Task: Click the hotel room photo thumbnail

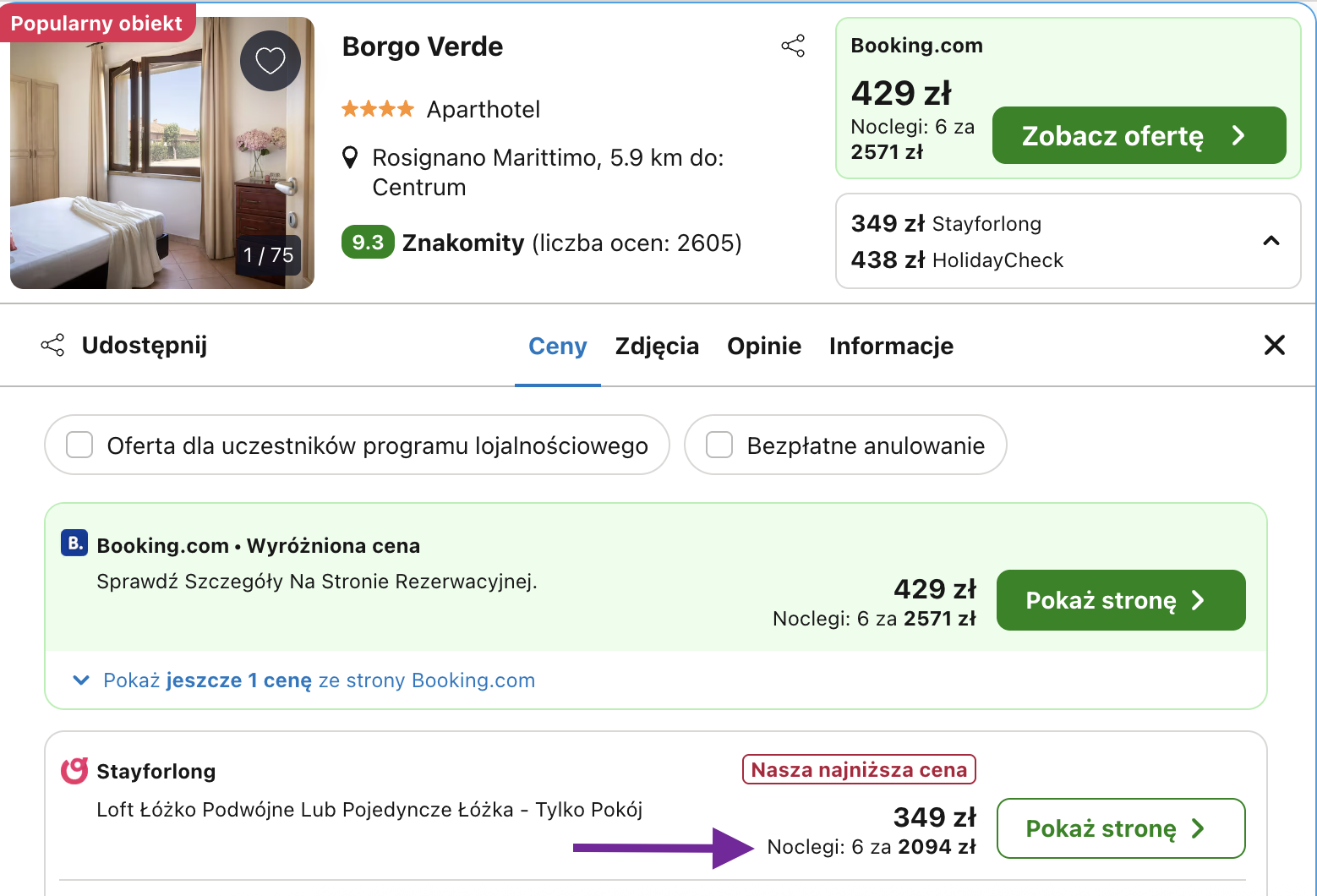Action: coord(161,152)
